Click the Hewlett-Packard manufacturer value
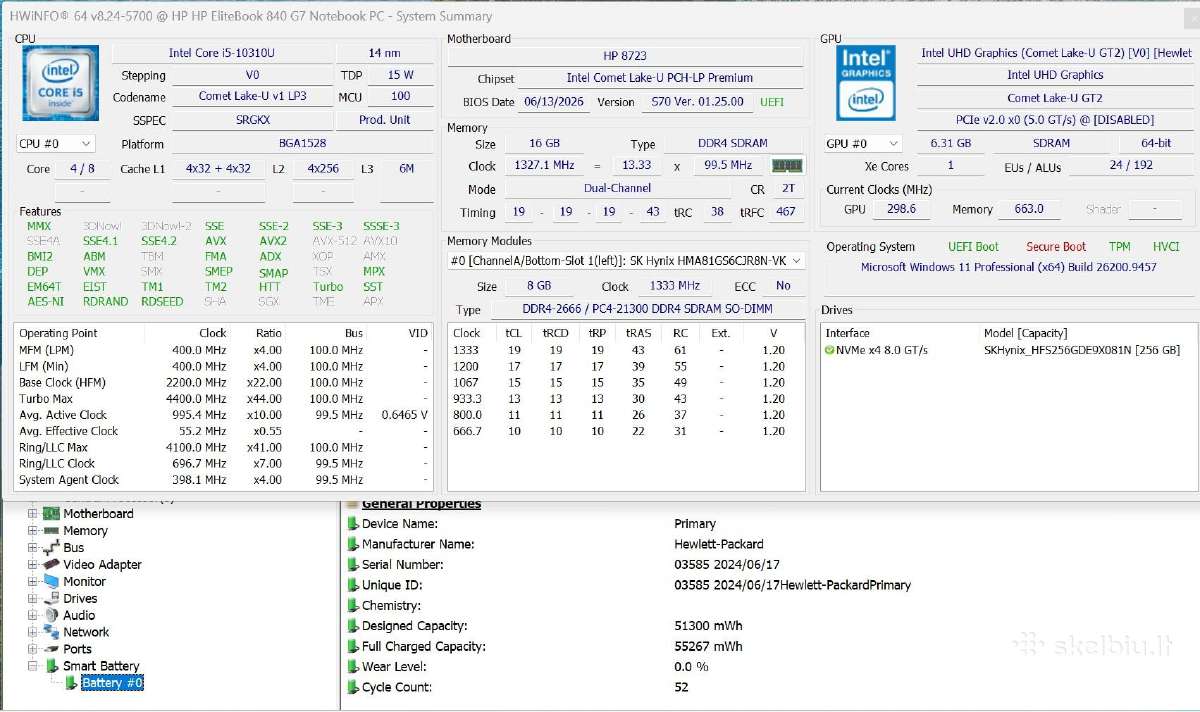1200x712 pixels. [719, 544]
